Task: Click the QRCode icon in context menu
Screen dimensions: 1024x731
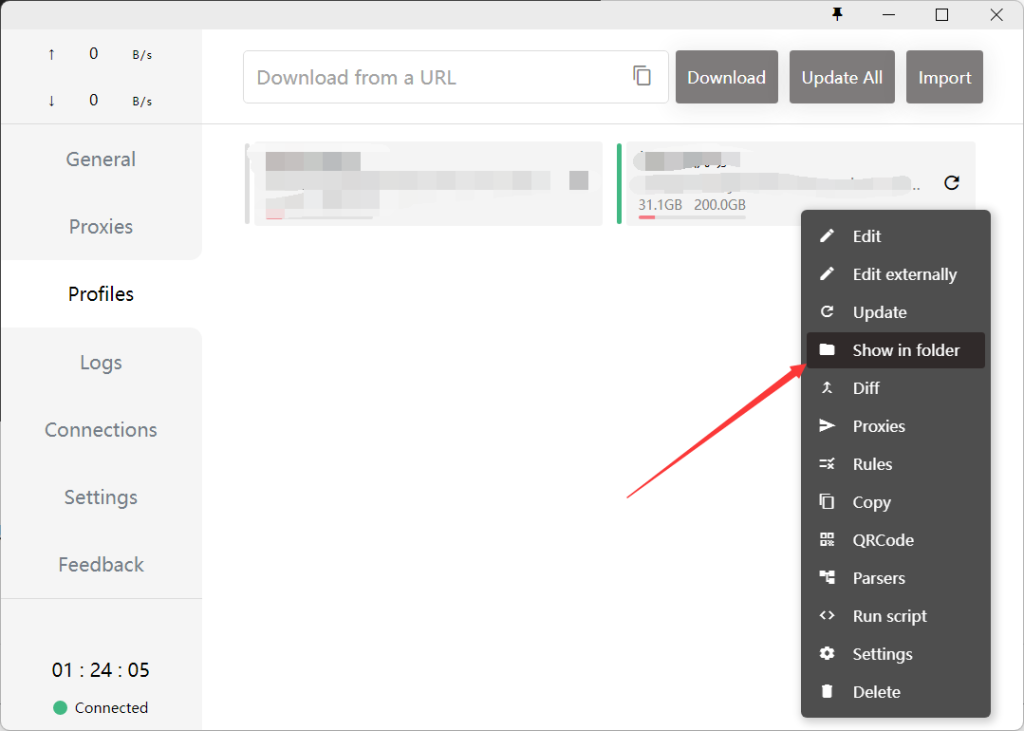Action: point(827,540)
